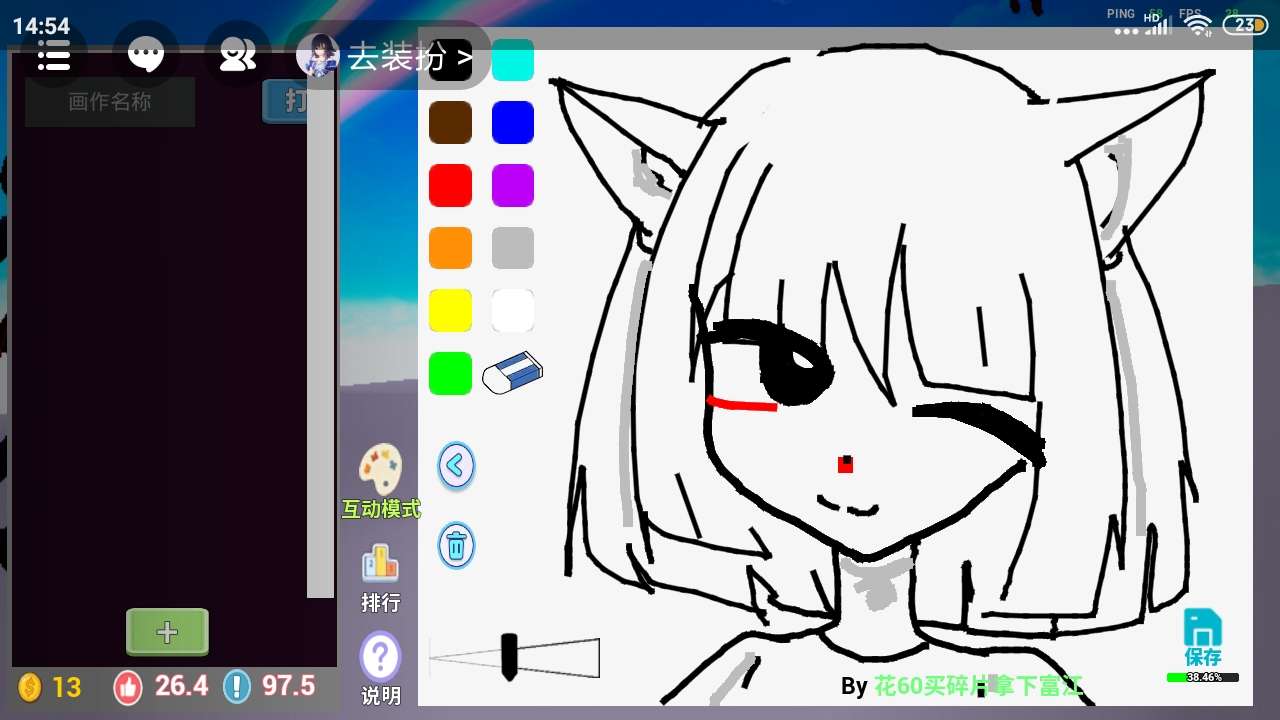Pick the green color swatch
Image resolution: width=1280 pixels, height=720 pixels.
pos(450,373)
